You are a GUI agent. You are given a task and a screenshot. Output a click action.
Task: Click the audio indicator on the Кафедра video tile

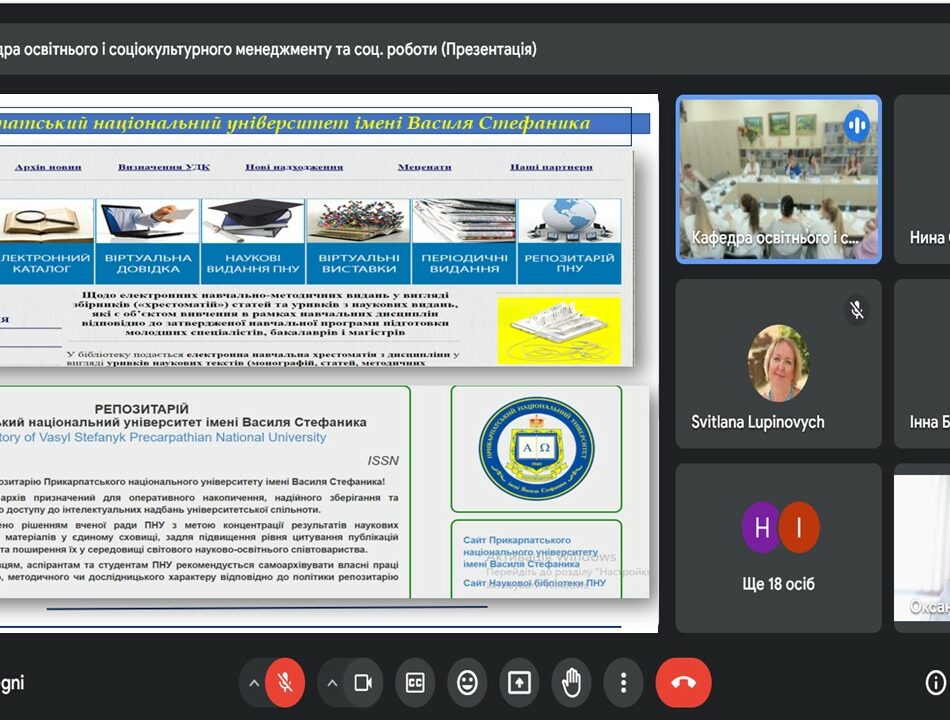pos(856,126)
